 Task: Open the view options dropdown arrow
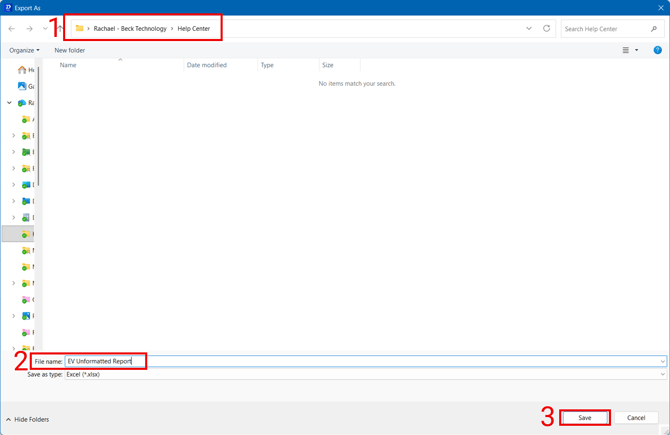pos(637,50)
